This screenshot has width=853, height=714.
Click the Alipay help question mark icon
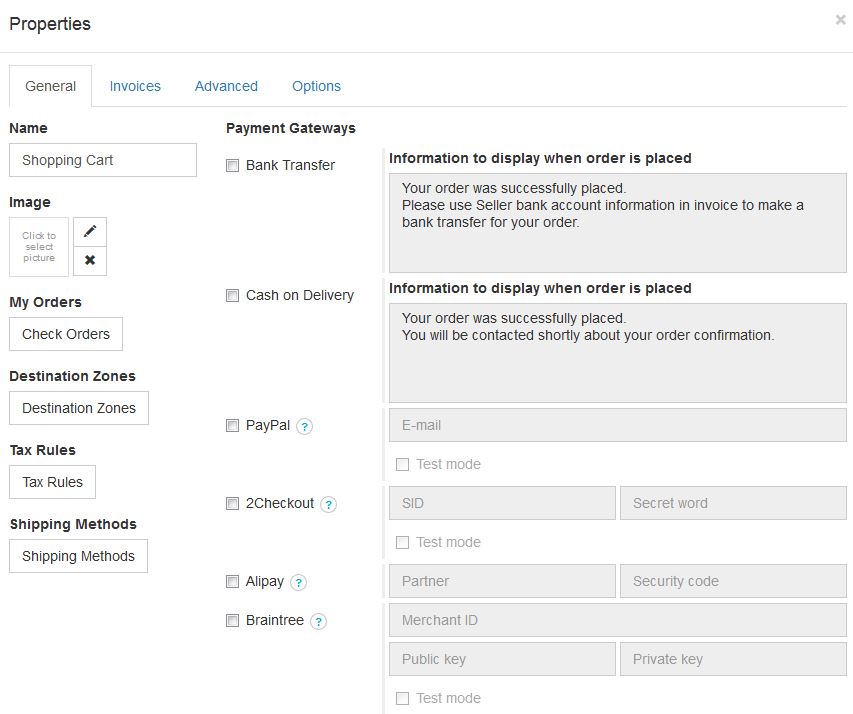click(298, 582)
